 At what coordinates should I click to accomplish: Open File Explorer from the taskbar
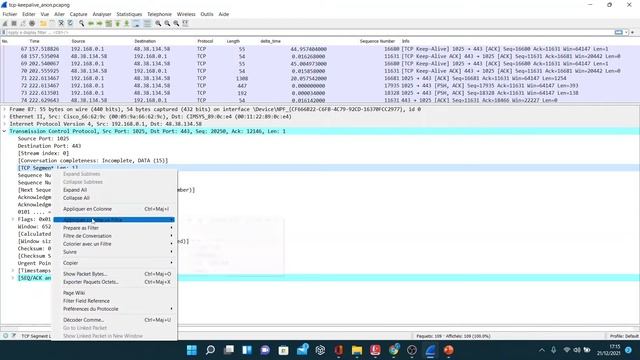point(357,350)
